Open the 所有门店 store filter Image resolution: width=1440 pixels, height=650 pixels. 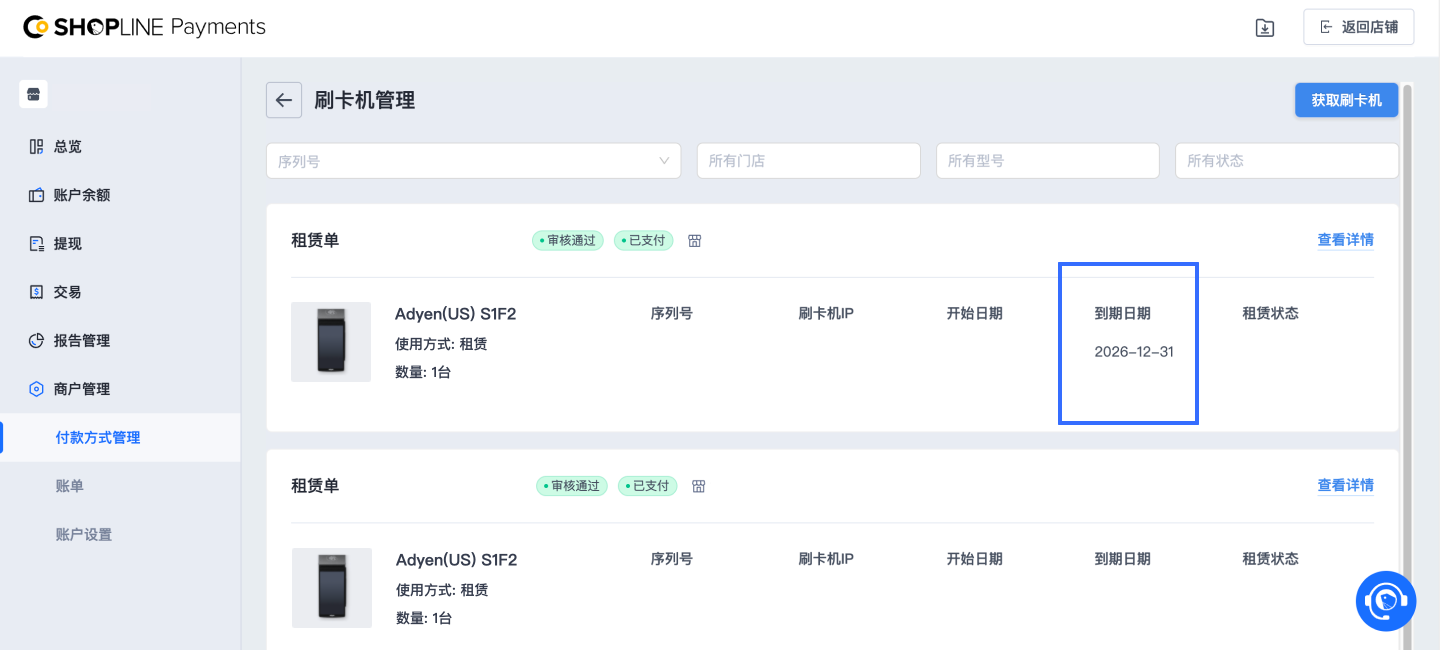point(808,161)
